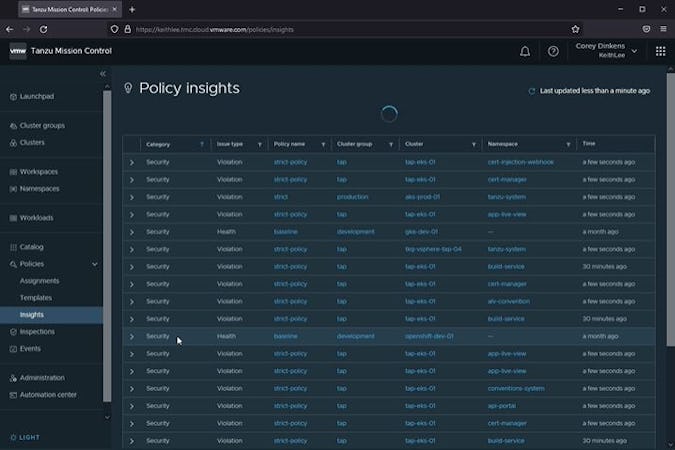Open the alv-convention namespace link
The width and height of the screenshot is (675, 450).
[x=508, y=301]
